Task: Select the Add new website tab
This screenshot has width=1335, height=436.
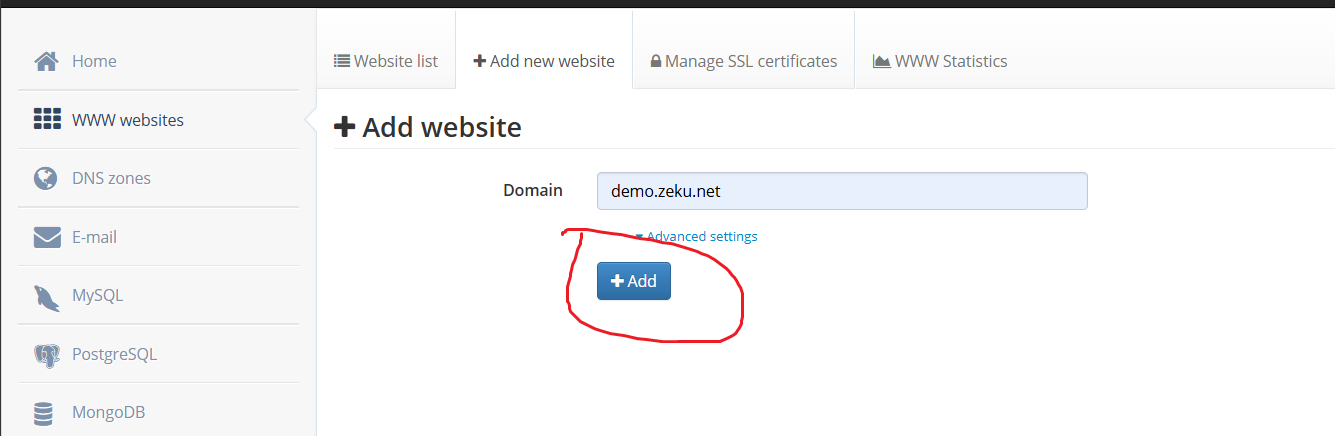Action: [544, 61]
